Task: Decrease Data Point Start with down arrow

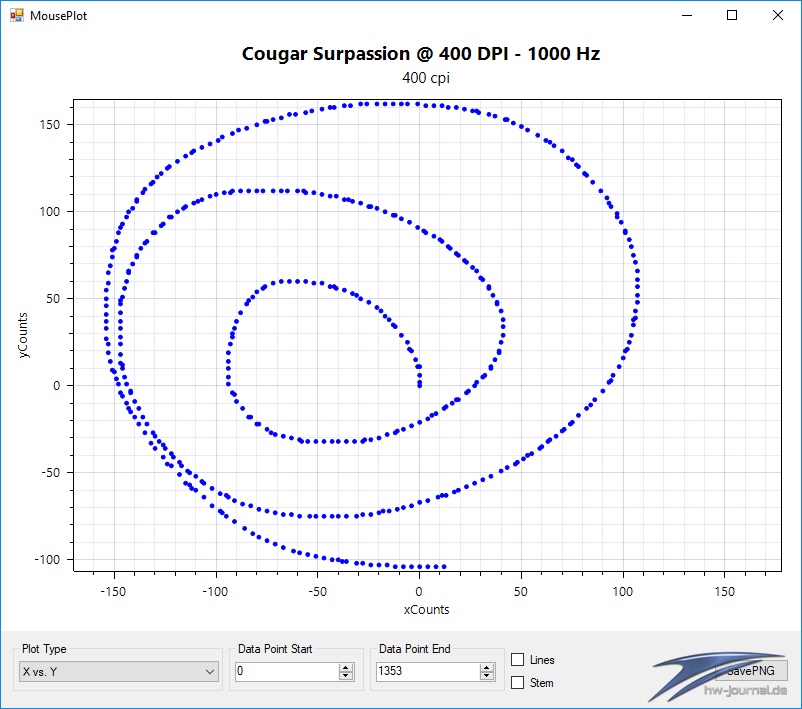Action: pyautogui.click(x=346, y=676)
